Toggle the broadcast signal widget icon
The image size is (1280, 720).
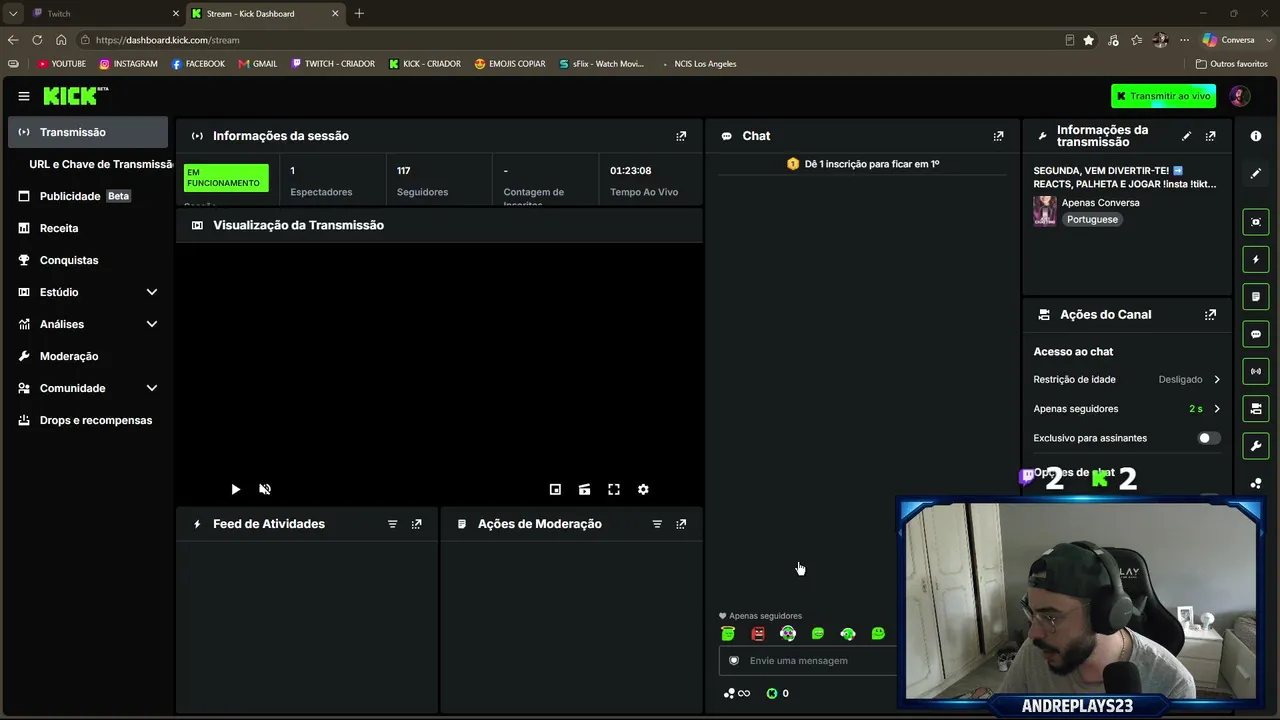tap(1256, 371)
